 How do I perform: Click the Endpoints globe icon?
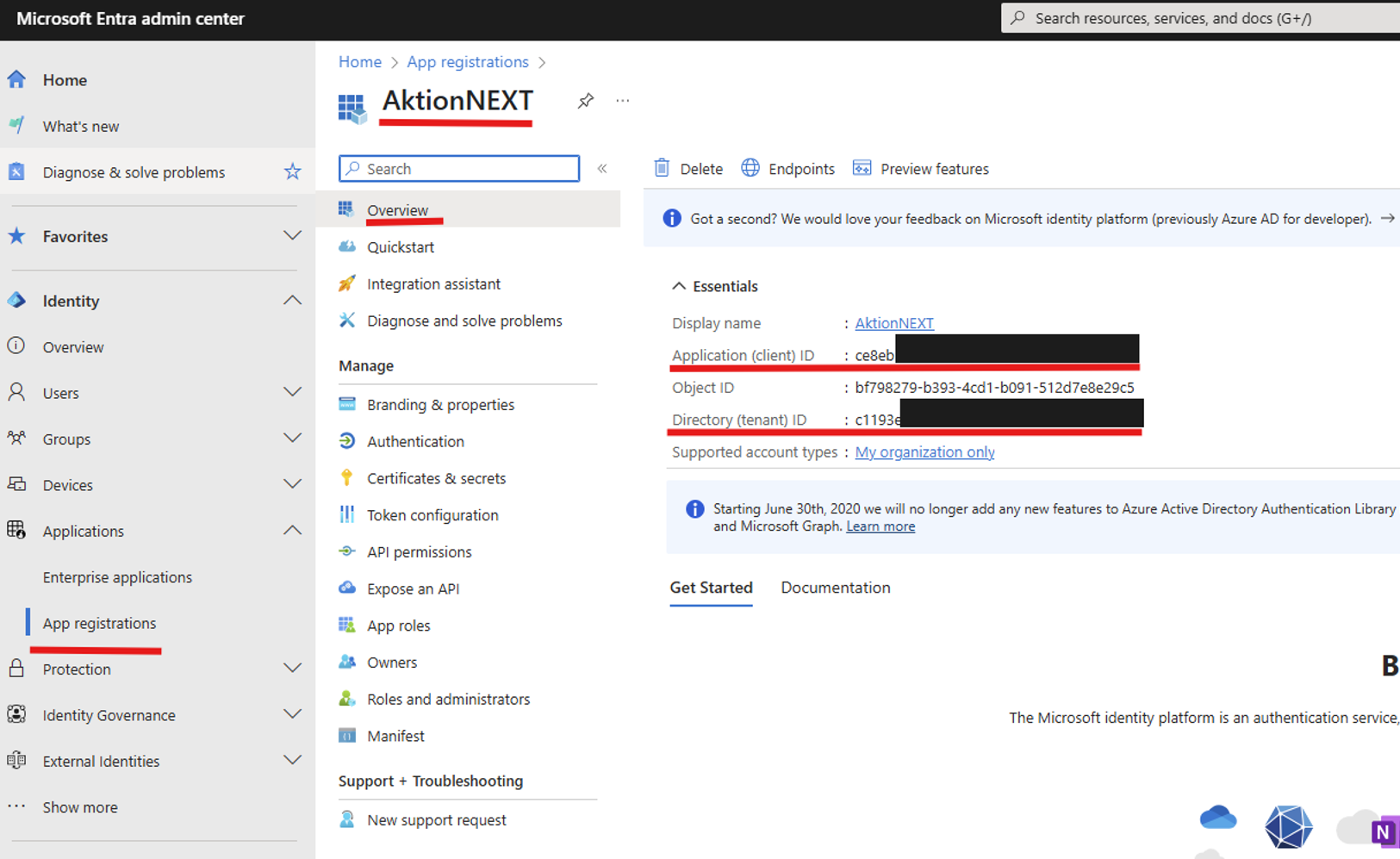pos(750,168)
